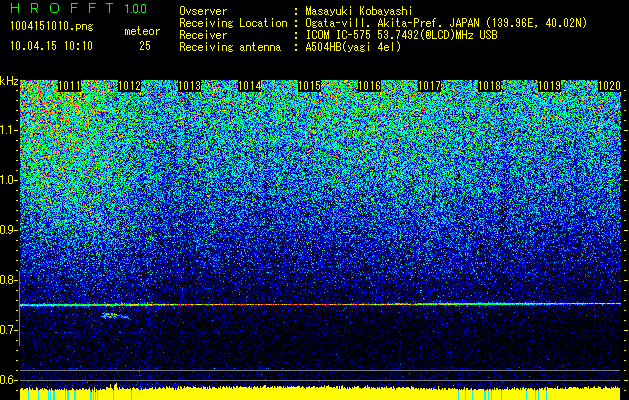This screenshot has width=629, height=400.
Task: Click the horizontal carrier signal line
Action: click(320, 305)
